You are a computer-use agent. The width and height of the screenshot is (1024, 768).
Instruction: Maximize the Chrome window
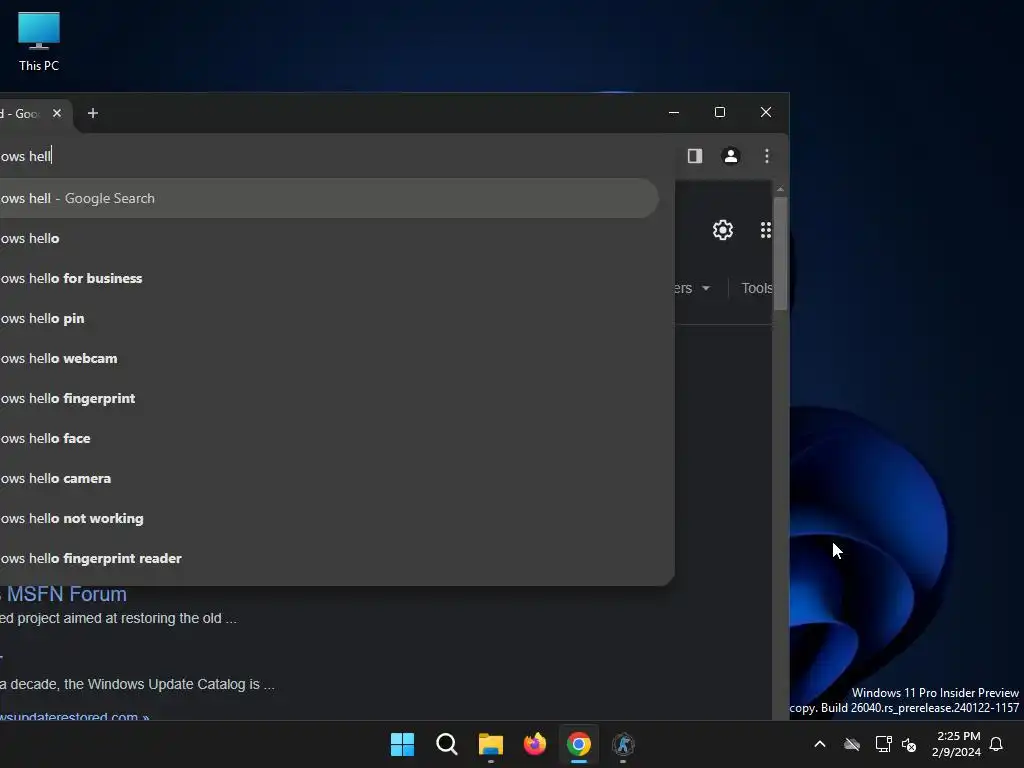click(720, 112)
